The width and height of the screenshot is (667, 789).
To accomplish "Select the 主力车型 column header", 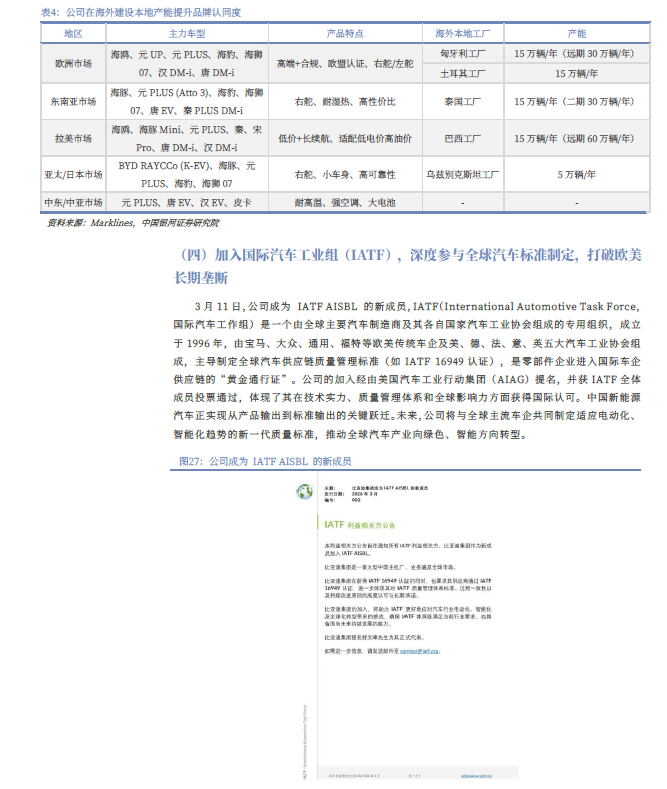I will click(187, 34).
